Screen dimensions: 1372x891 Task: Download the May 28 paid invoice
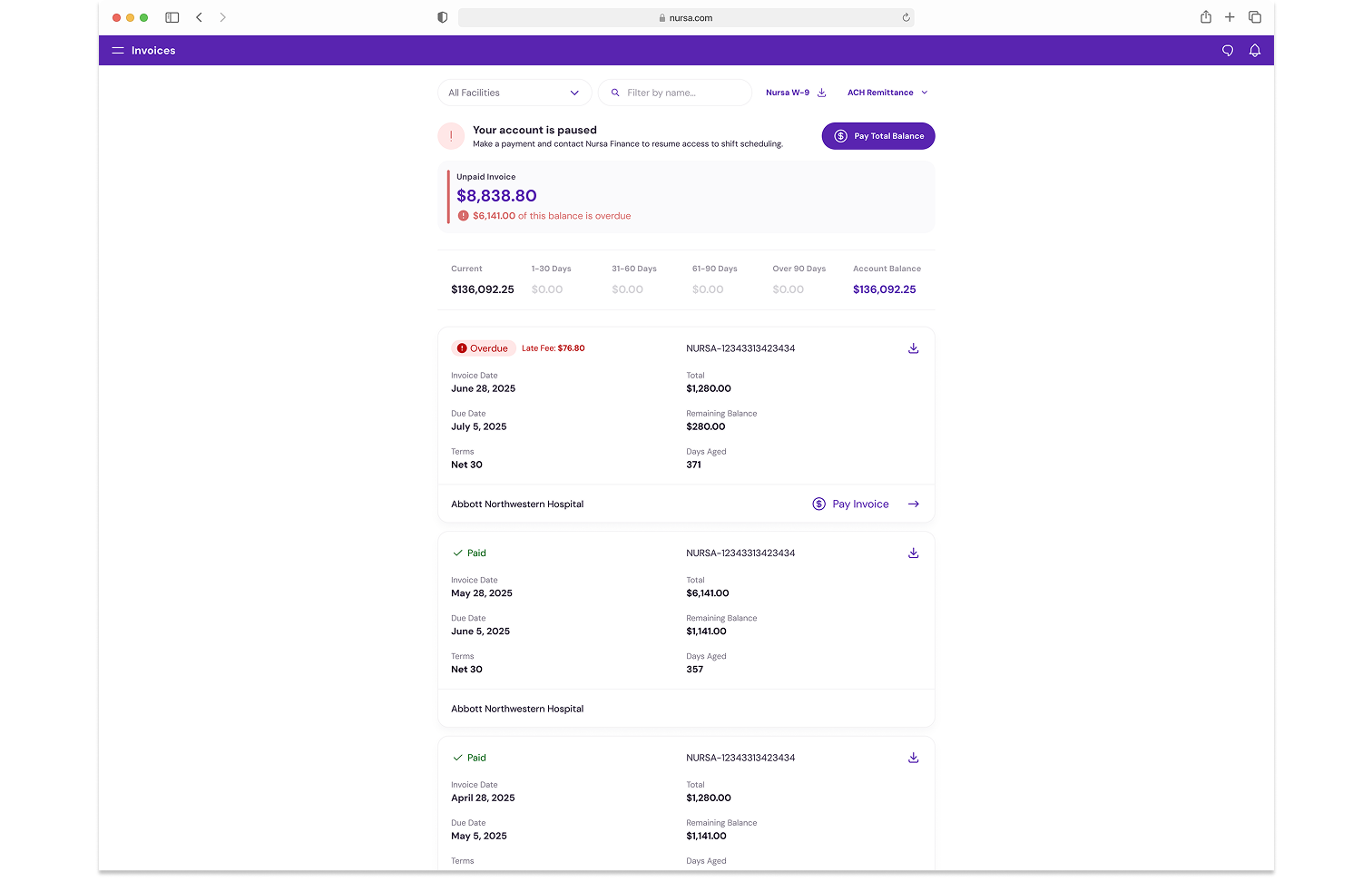[914, 553]
